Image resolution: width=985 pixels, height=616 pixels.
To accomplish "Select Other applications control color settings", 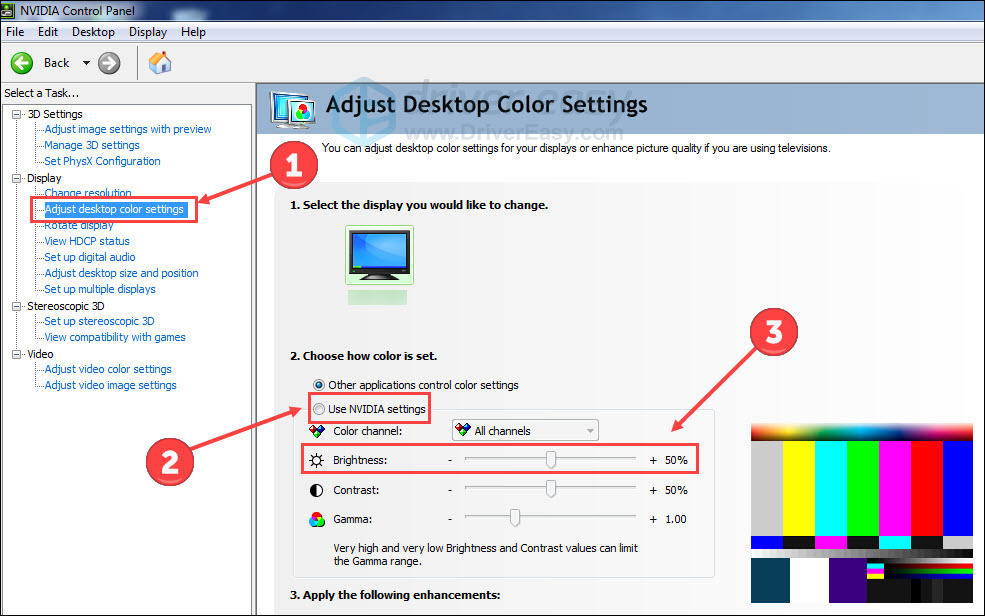I will point(319,385).
